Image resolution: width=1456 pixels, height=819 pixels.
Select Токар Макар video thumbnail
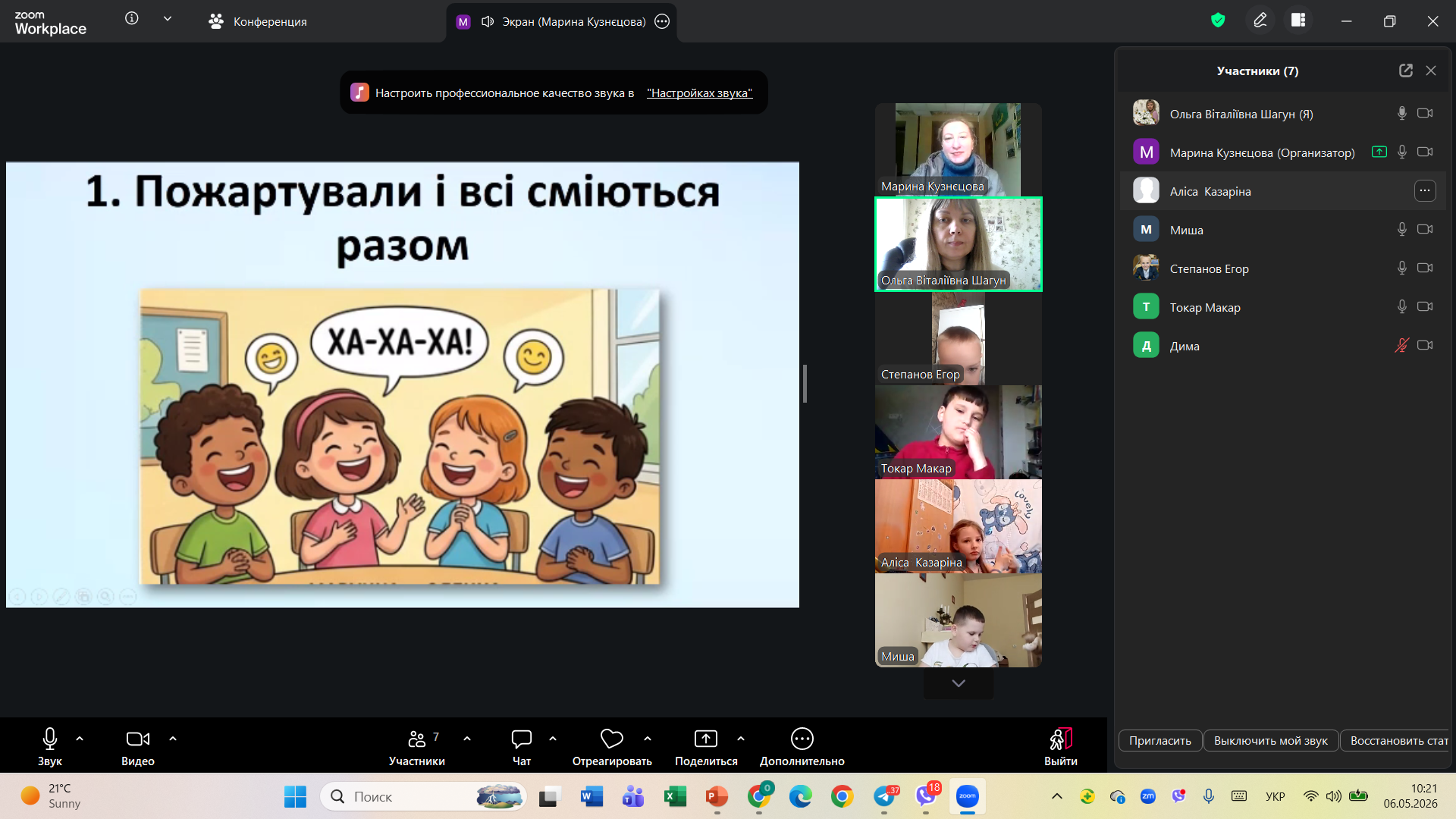[x=959, y=432]
